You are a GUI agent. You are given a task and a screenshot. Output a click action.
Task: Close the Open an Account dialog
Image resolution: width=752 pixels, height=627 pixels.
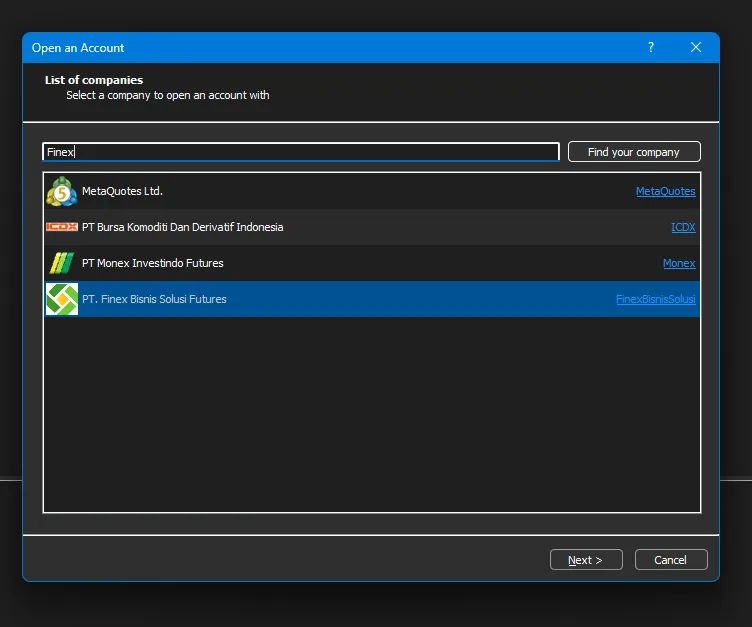(696, 47)
